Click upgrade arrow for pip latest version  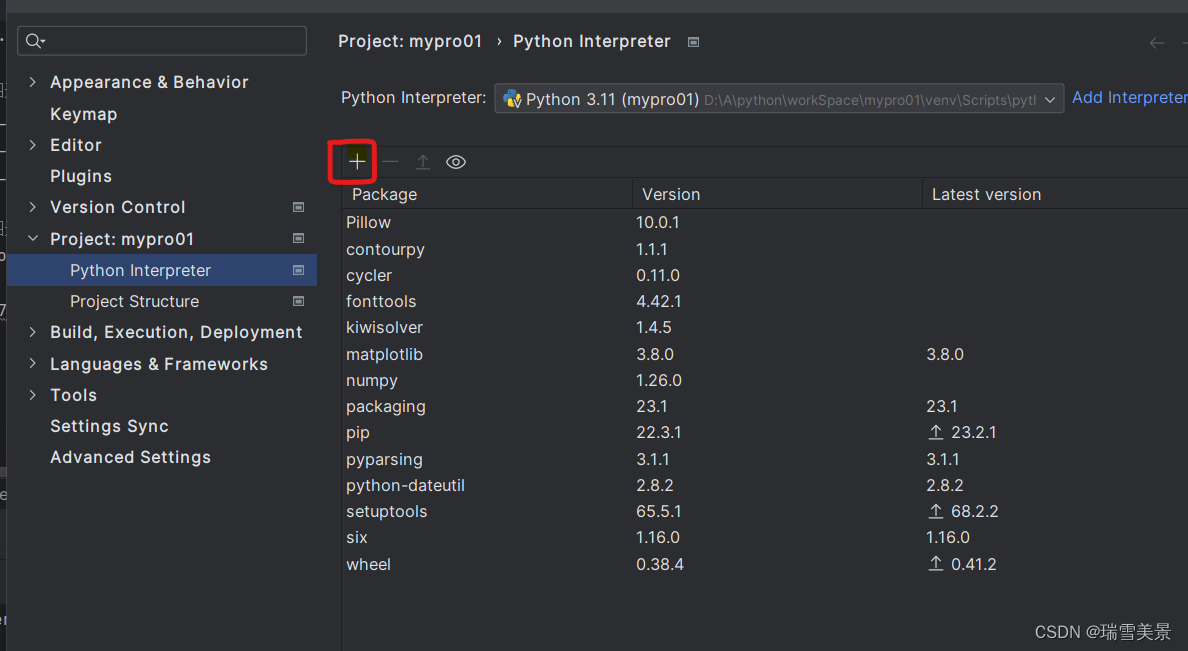coord(936,432)
